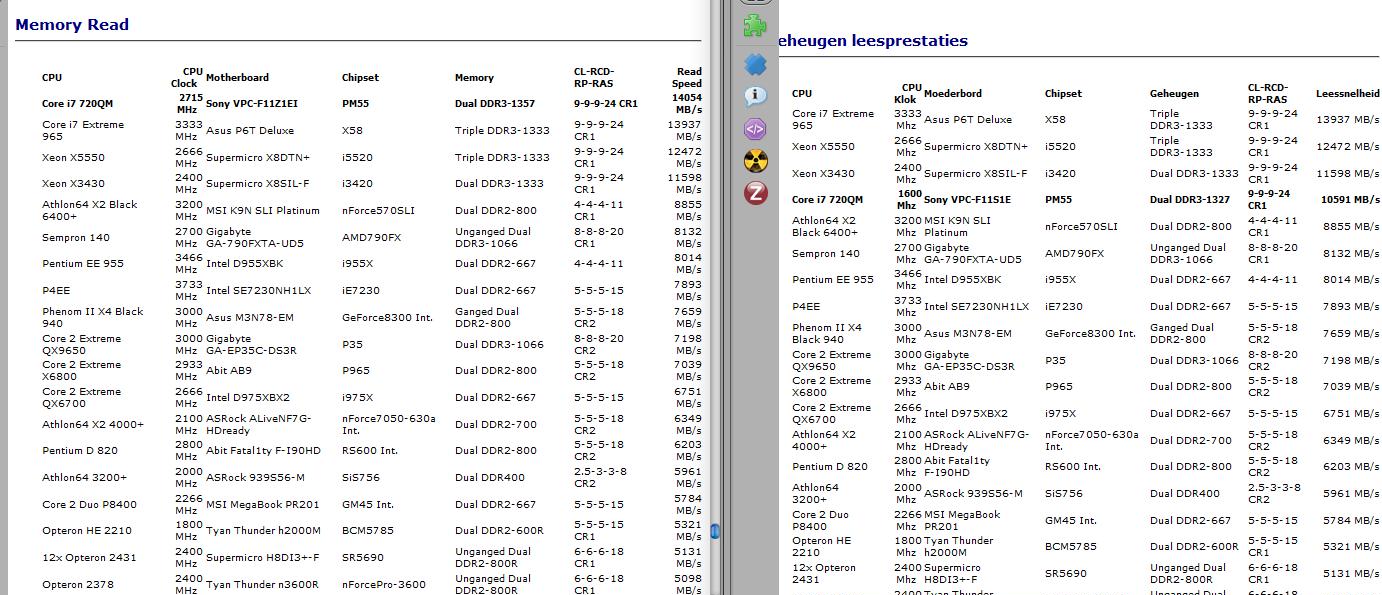The height and width of the screenshot is (595, 1382).
Task: Click the blue puzzle piece sidebar icon
Action: [x=756, y=64]
